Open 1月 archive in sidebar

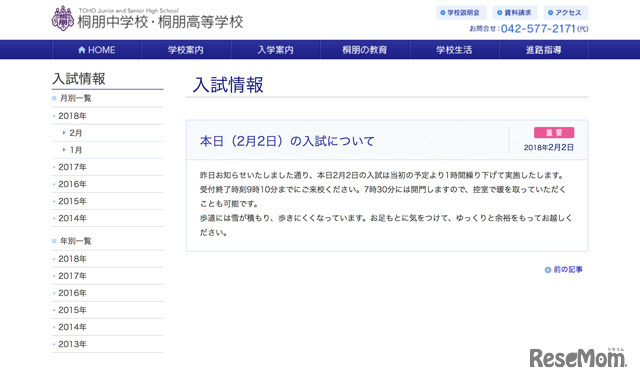76,150
